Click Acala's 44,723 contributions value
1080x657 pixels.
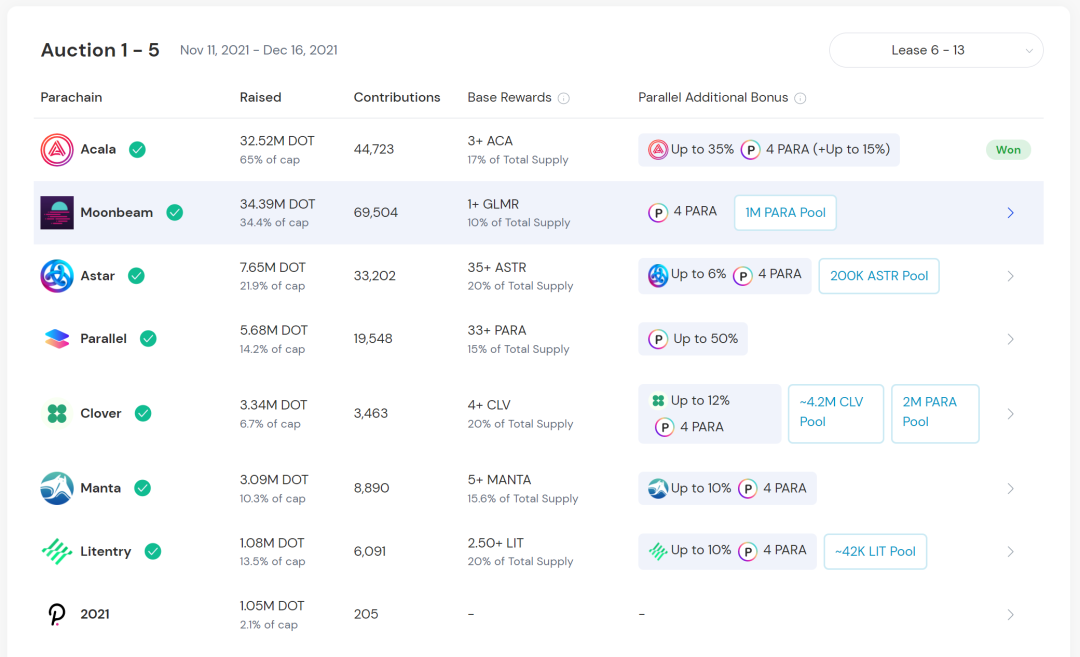[x=373, y=149]
